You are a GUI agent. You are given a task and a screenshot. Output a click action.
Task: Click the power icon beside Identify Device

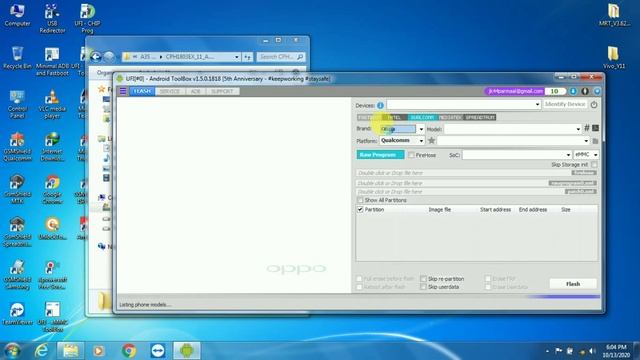594,105
